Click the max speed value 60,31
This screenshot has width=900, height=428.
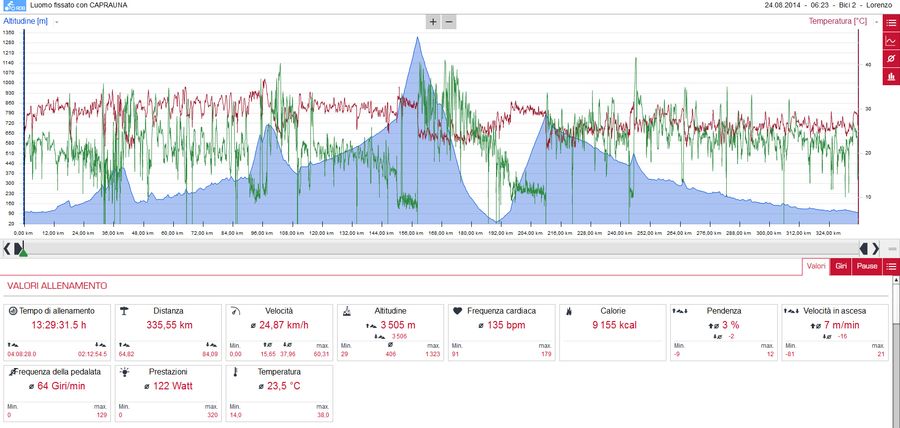[322, 354]
